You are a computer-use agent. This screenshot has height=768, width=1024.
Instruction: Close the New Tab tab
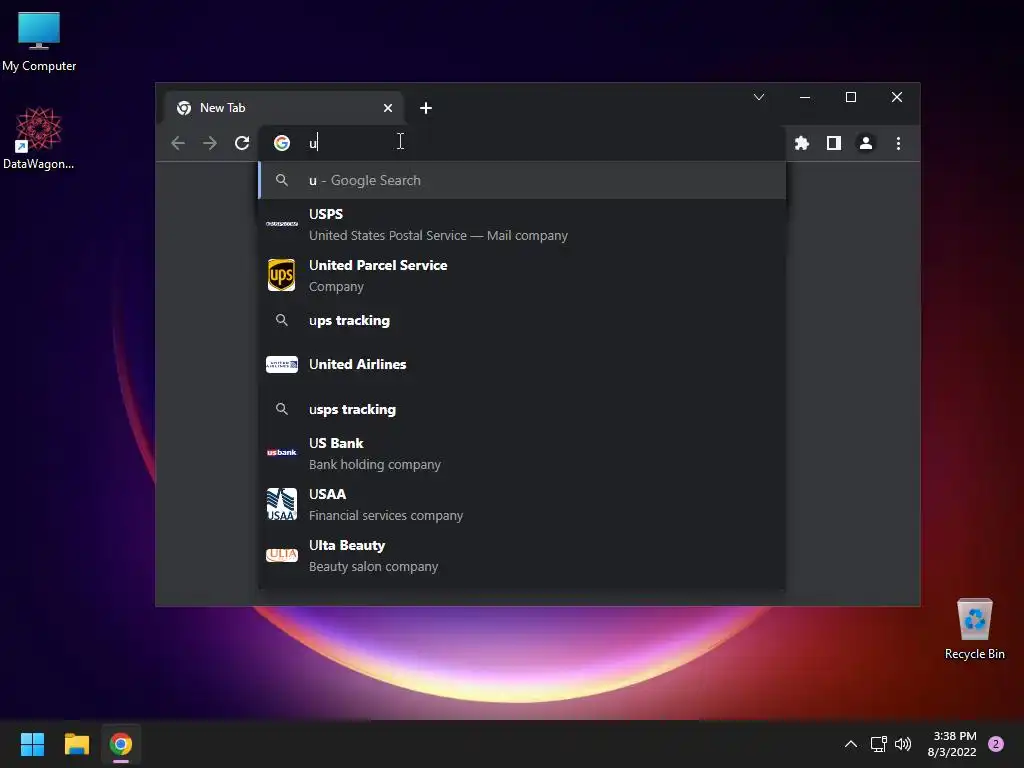click(x=388, y=108)
